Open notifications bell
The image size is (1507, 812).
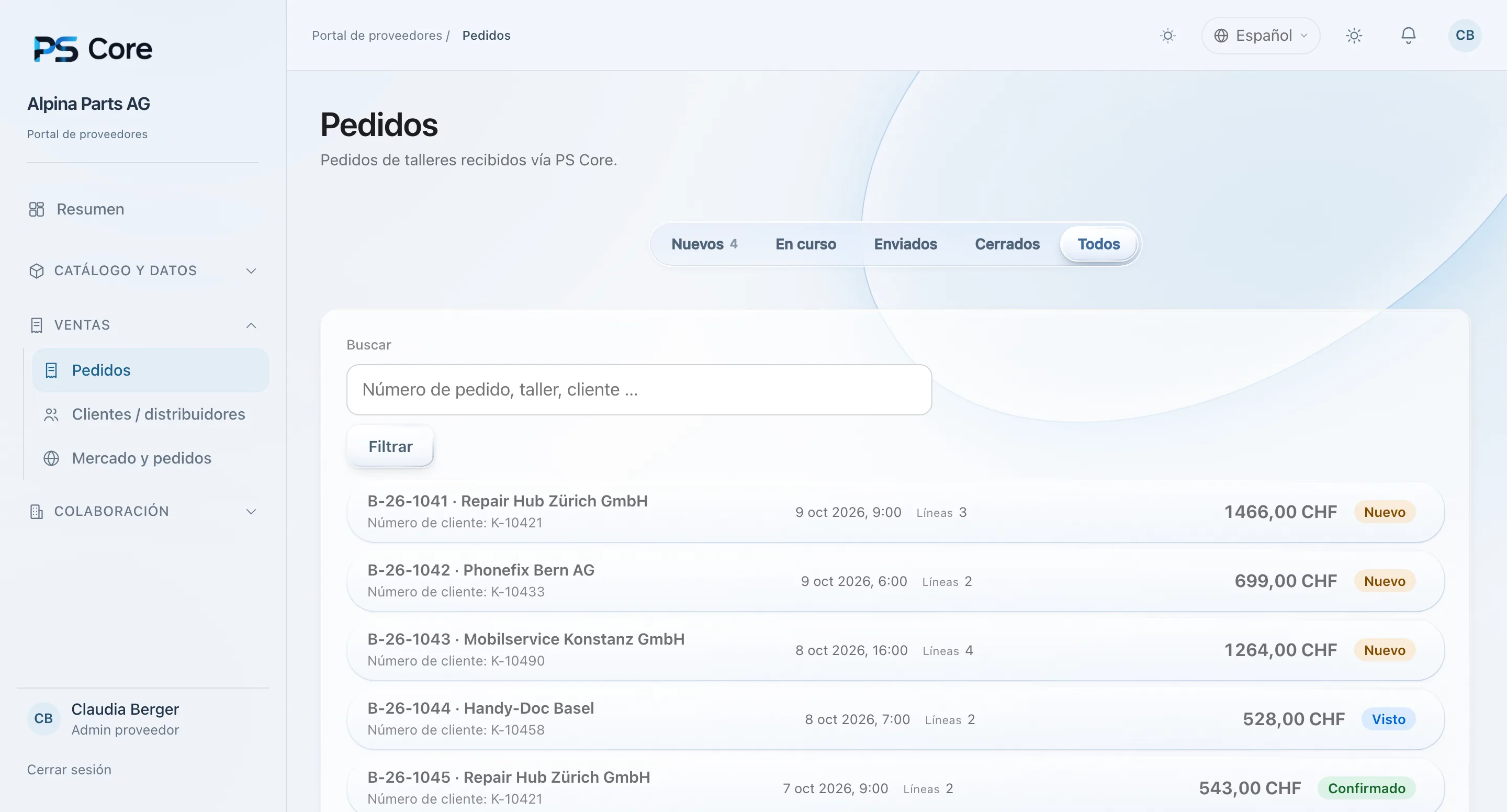pyautogui.click(x=1408, y=36)
